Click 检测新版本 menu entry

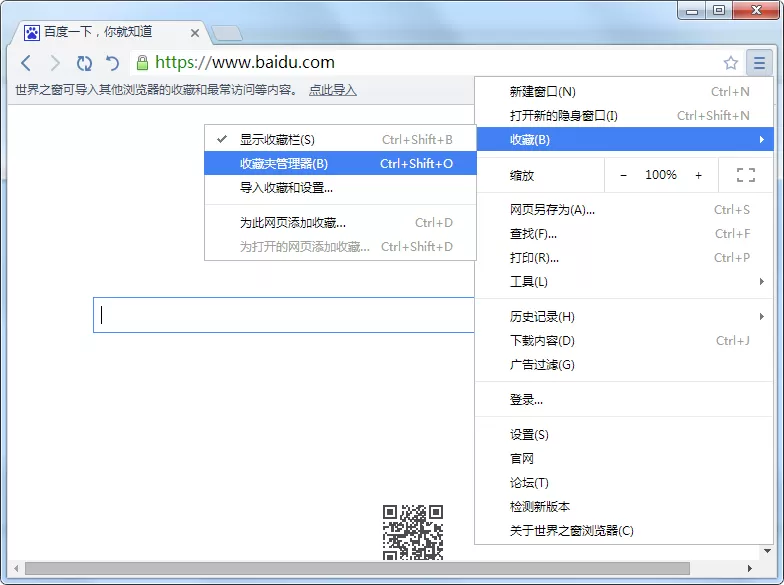[624, 506]
